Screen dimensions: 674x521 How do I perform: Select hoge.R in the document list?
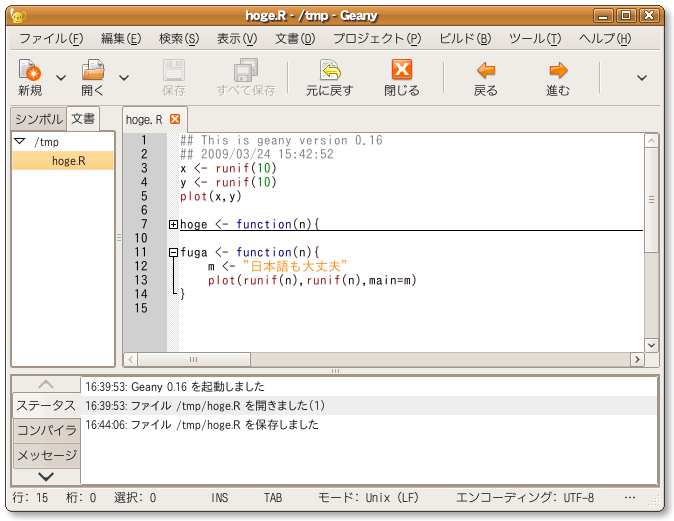click(69, 160)
